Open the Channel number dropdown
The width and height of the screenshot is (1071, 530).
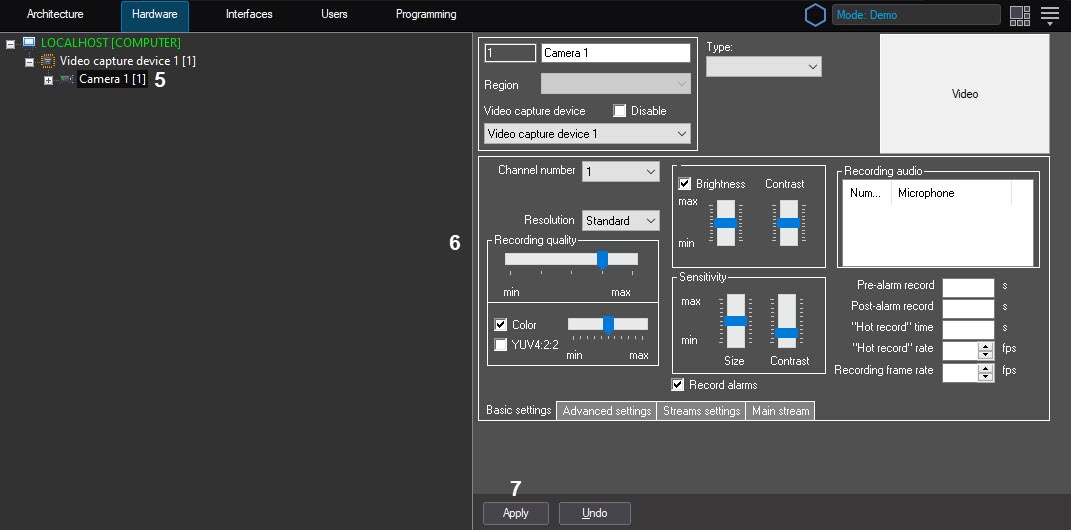[620, 172]
